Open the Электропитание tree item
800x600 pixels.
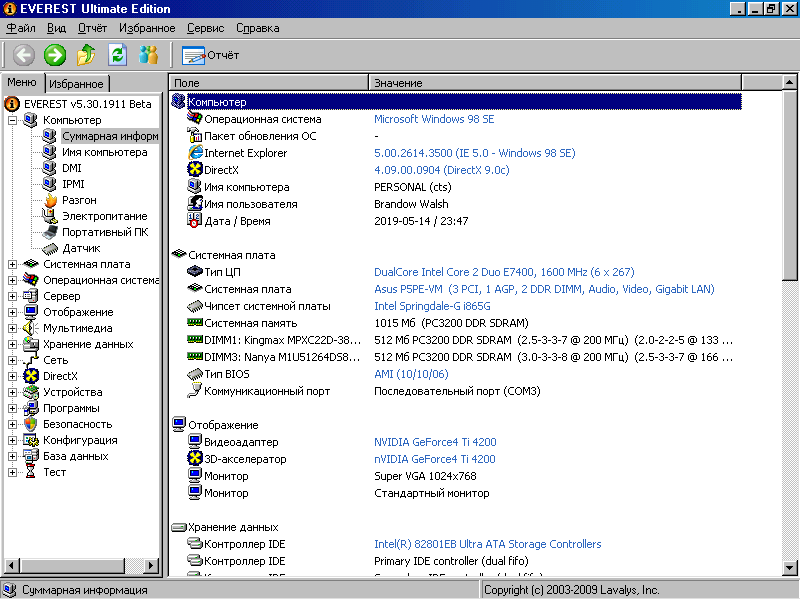coord(104,216)
